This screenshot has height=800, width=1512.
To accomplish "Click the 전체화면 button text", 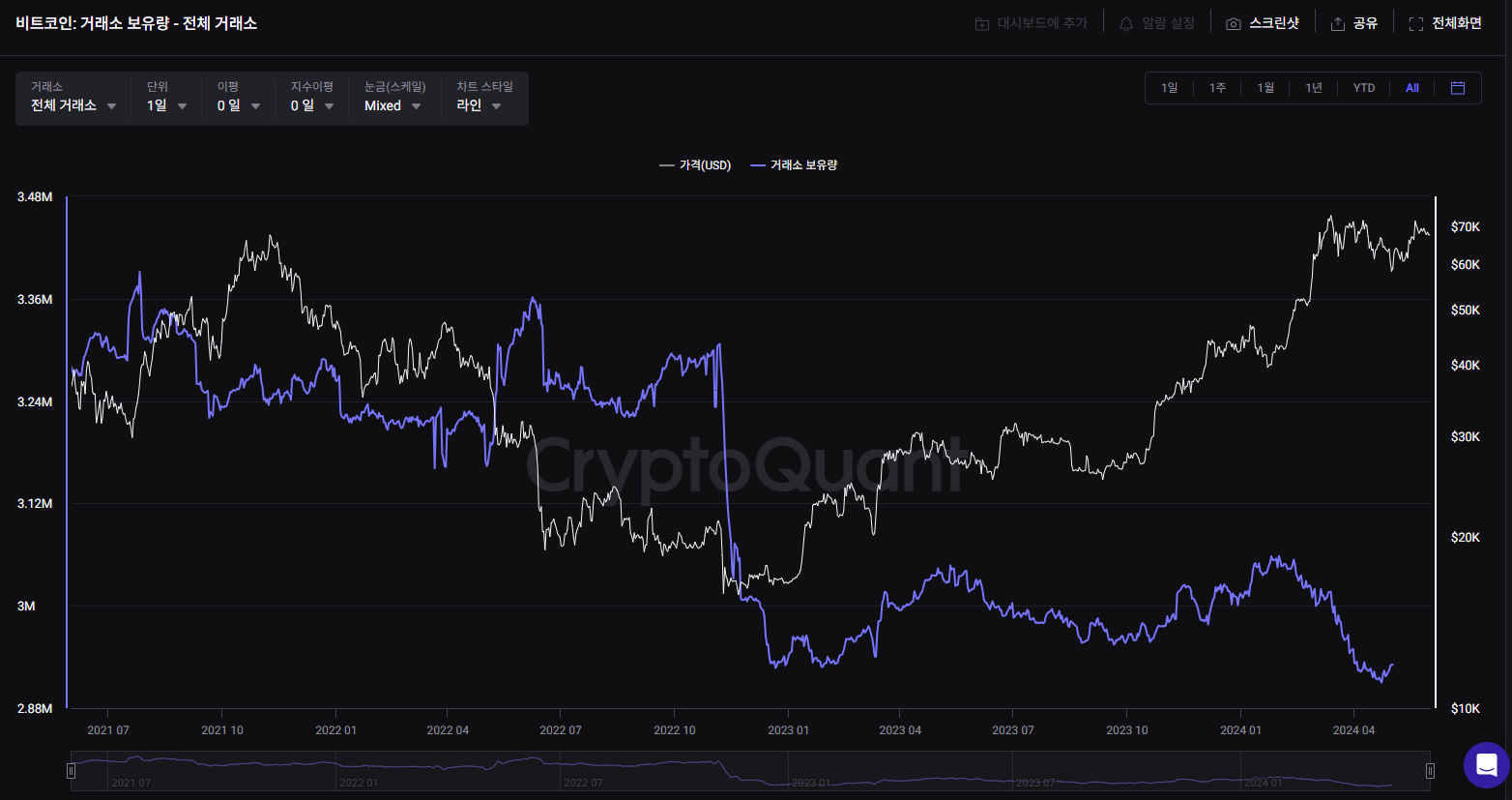I will pos(1456,23).
